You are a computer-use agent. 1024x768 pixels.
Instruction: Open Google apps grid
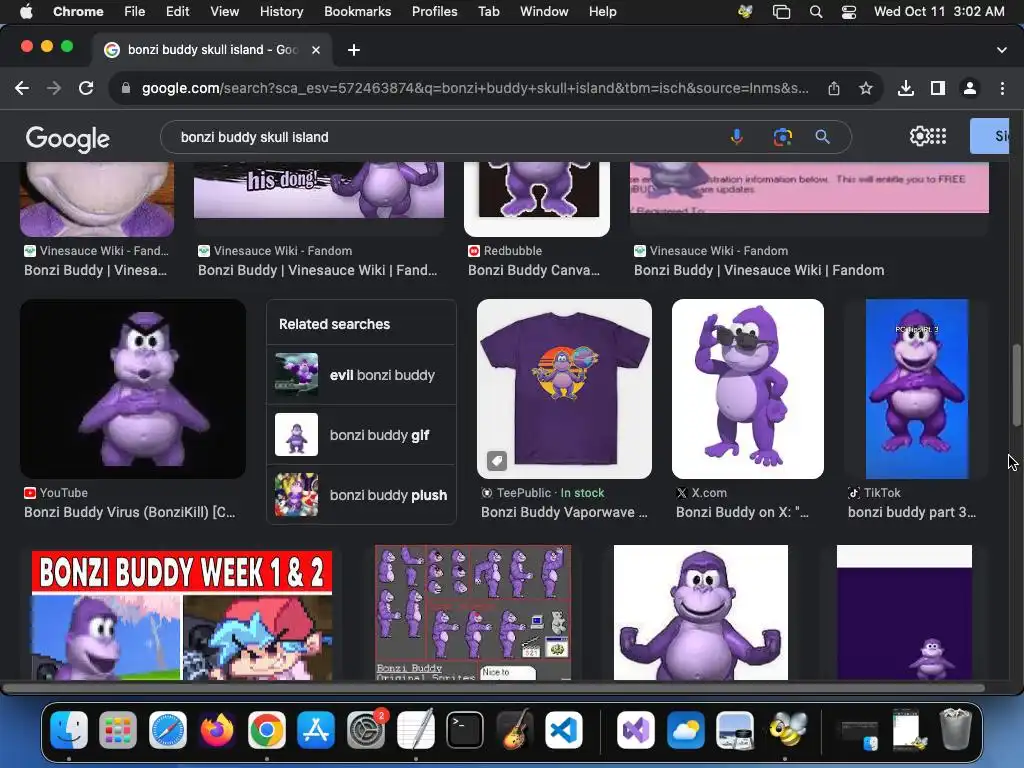click(x=938, y=136)
